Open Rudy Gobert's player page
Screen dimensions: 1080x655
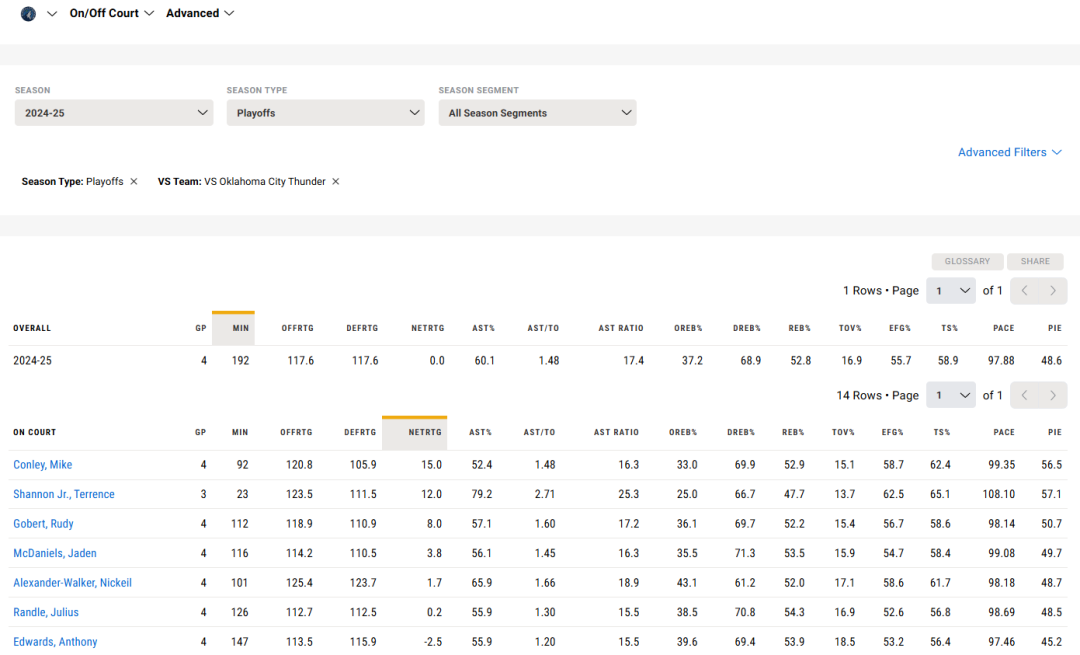43,524
